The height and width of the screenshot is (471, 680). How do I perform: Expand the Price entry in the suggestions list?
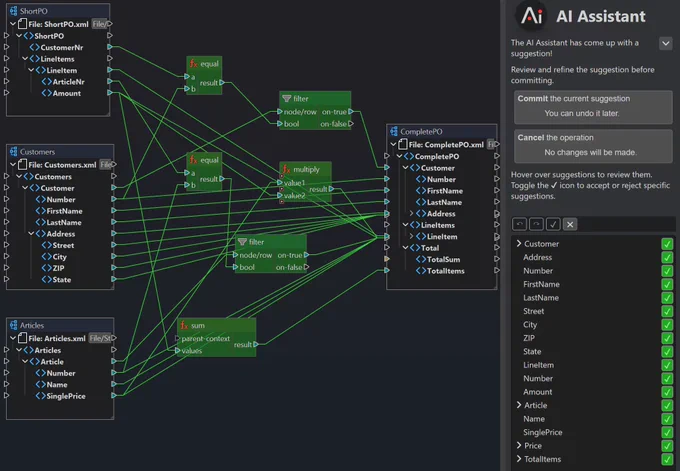pos(519,445)
